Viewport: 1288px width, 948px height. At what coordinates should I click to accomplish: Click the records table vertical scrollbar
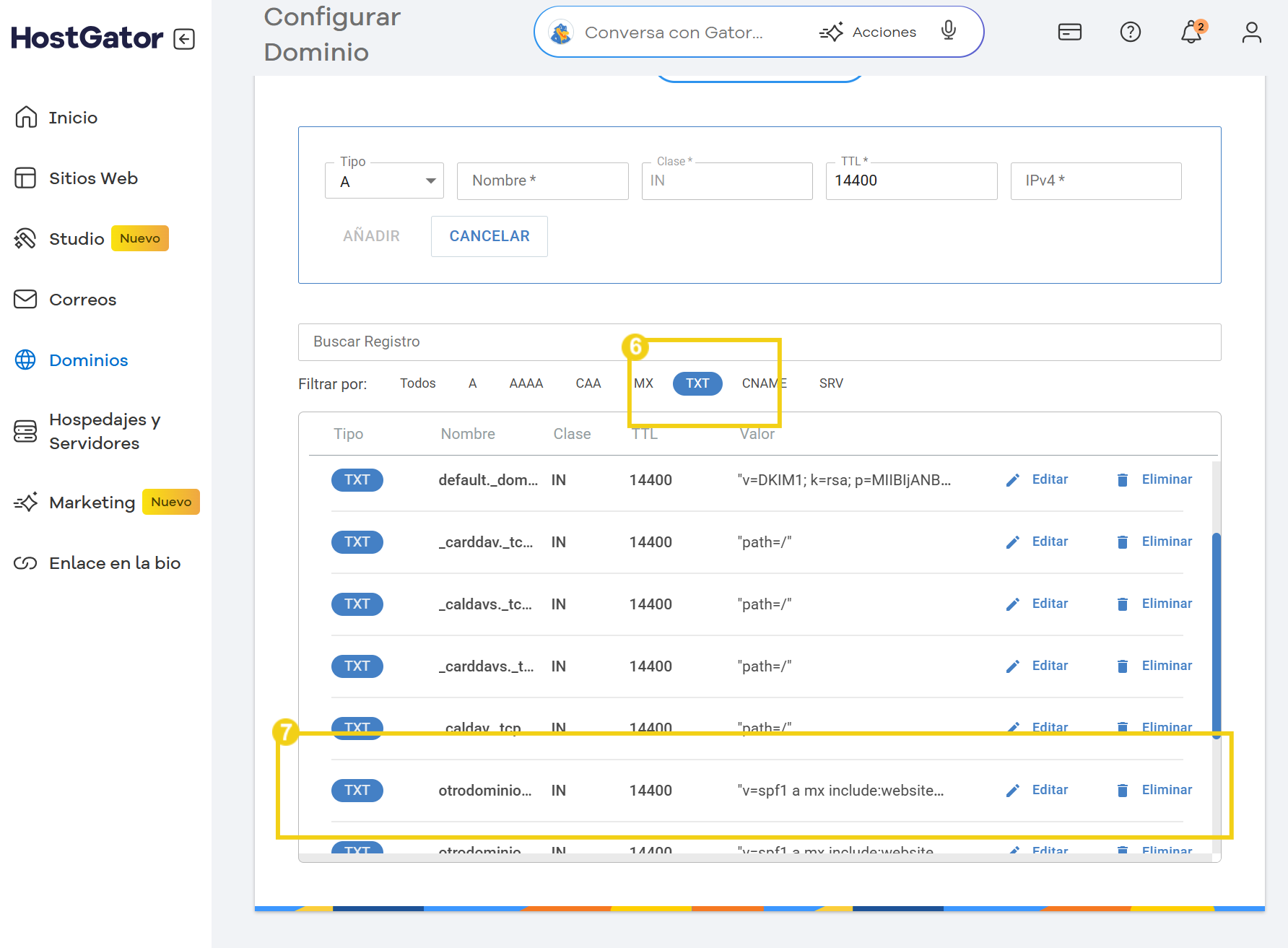click(1217, 634)
